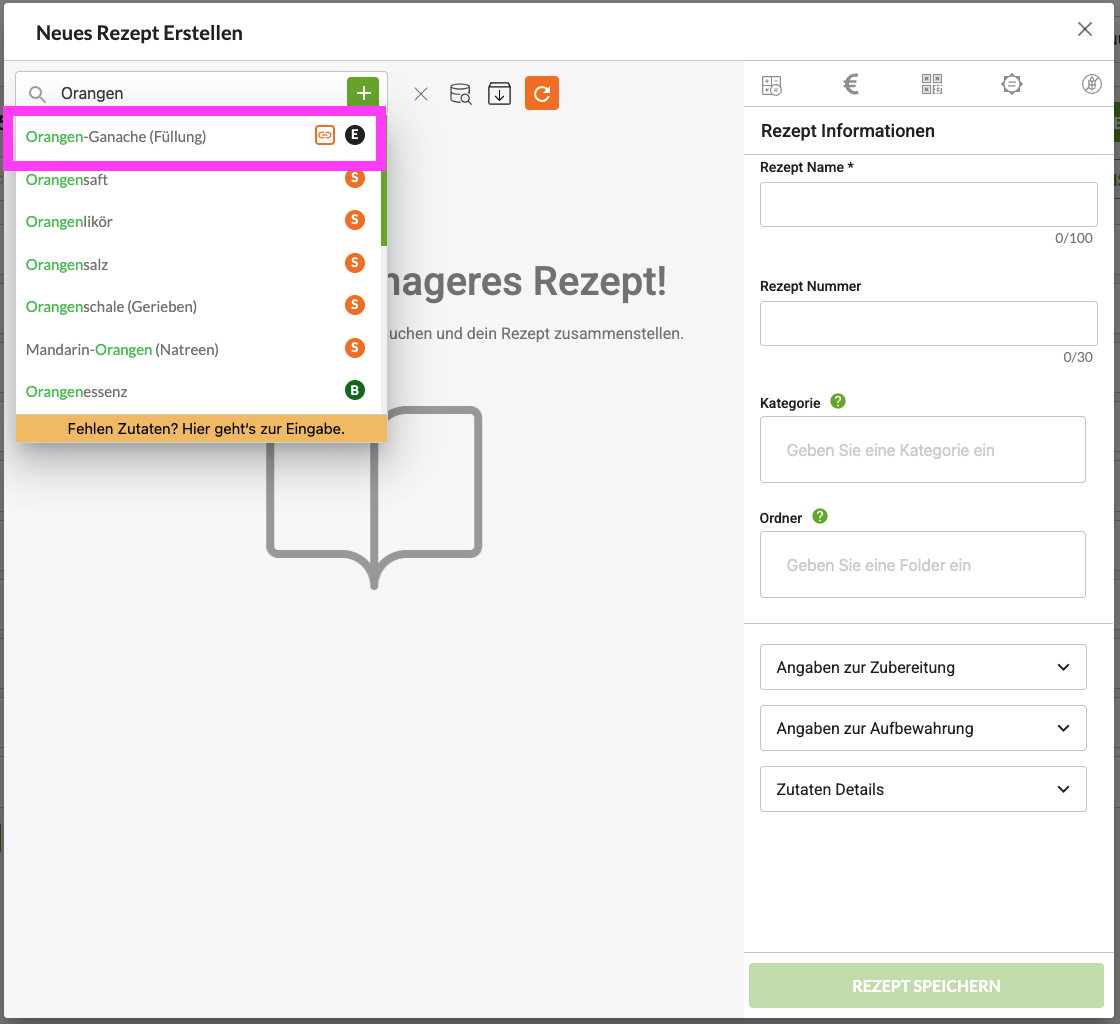Viewport: 1120px width, 1024px height.
Task: Switch to the QR code tab
Action: click(x=932, y=85)
